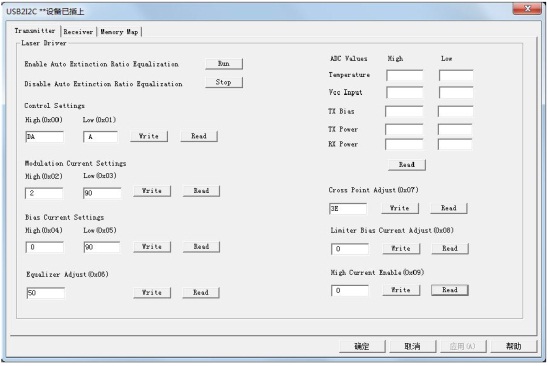Focus the Cross Point Adjust(0x07) field
Viewport: 548px width, 366px height.
pyautogui.click(x=348, y=209)
